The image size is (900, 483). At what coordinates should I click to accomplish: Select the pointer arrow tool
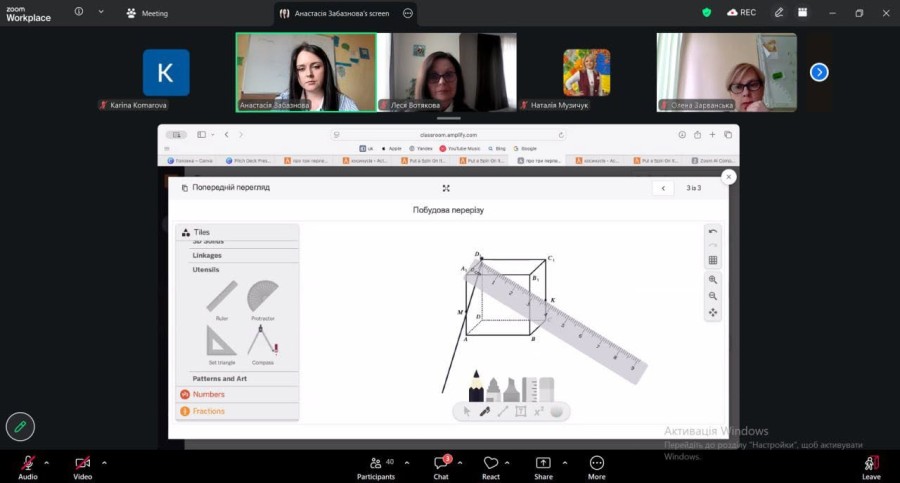(467, 411)
